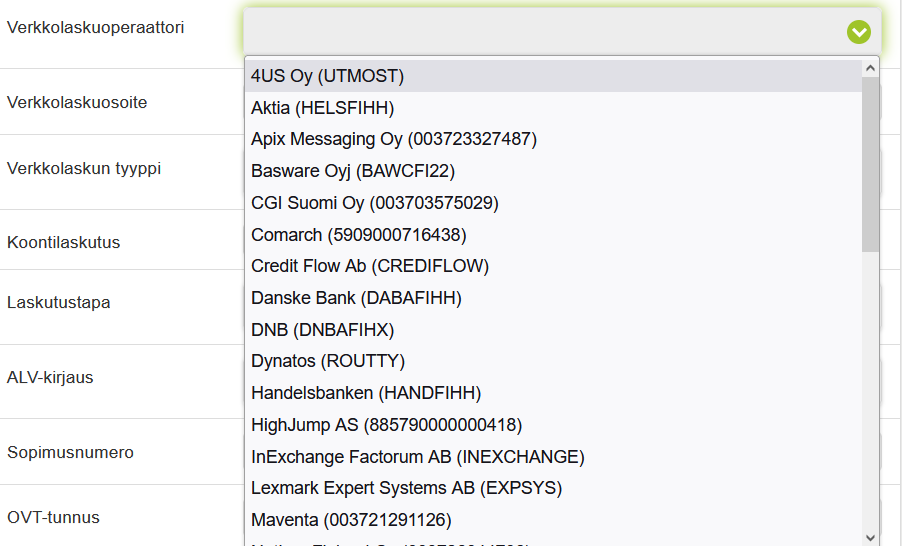Select 4US Oy (UTMOST) option
Image resolution: width=902 pixels, height=546 pixels.
pyautogui.click(x=327, y=76)
